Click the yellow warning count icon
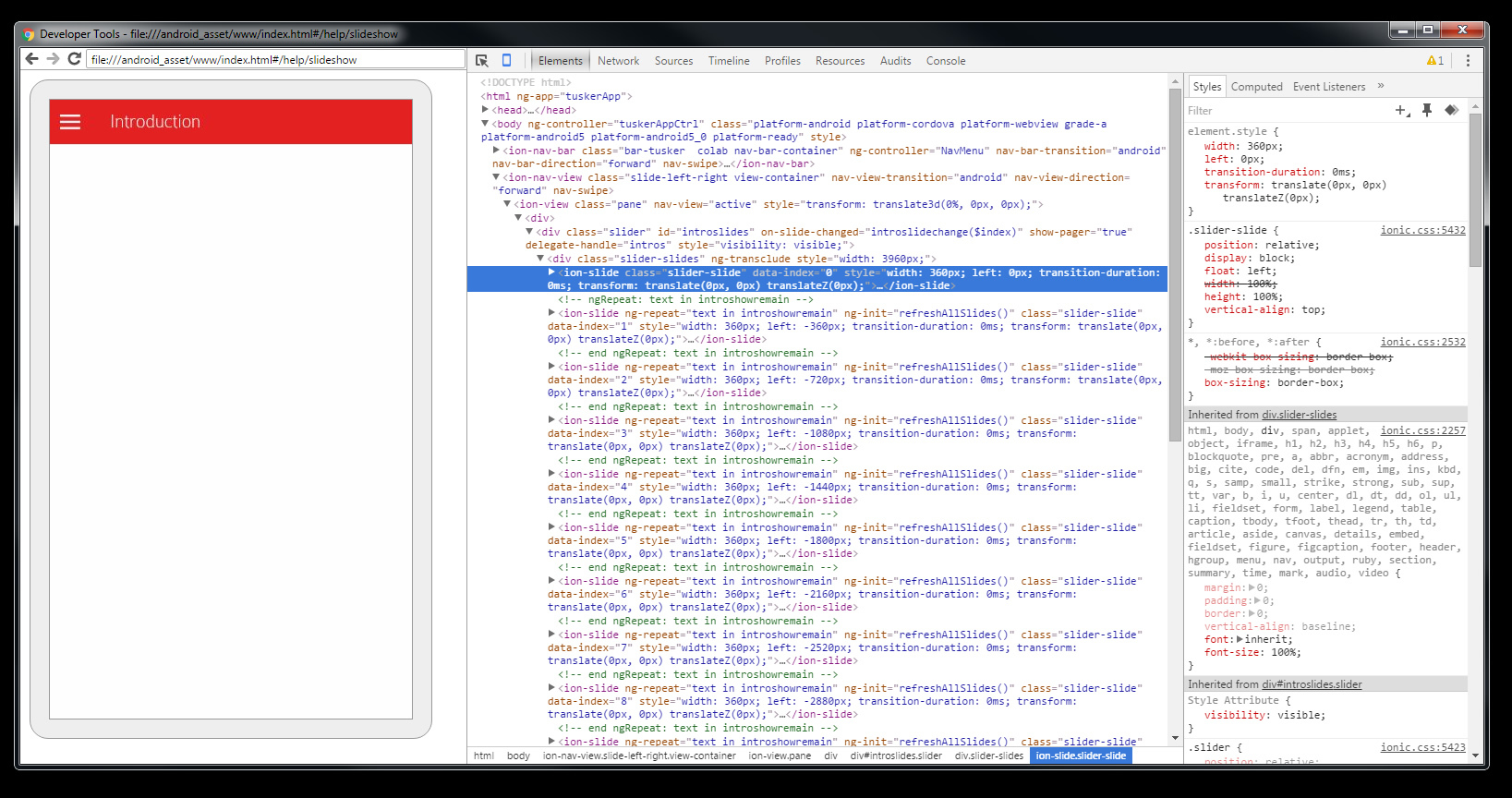Screen dimensions: 1512x798 [x=1435, y=61]
